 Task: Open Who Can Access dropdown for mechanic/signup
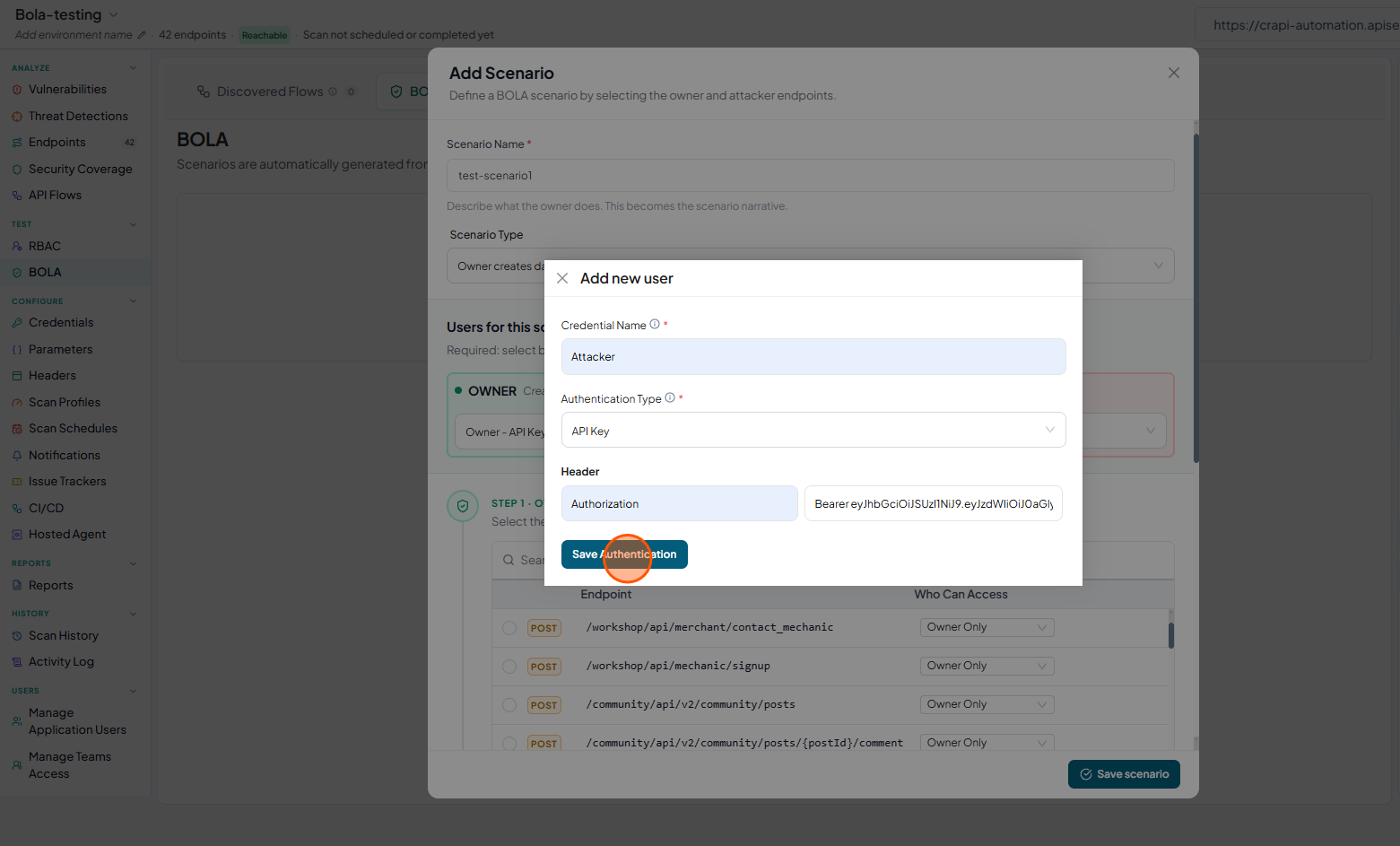pyautogui.click(x=987, y=667)
